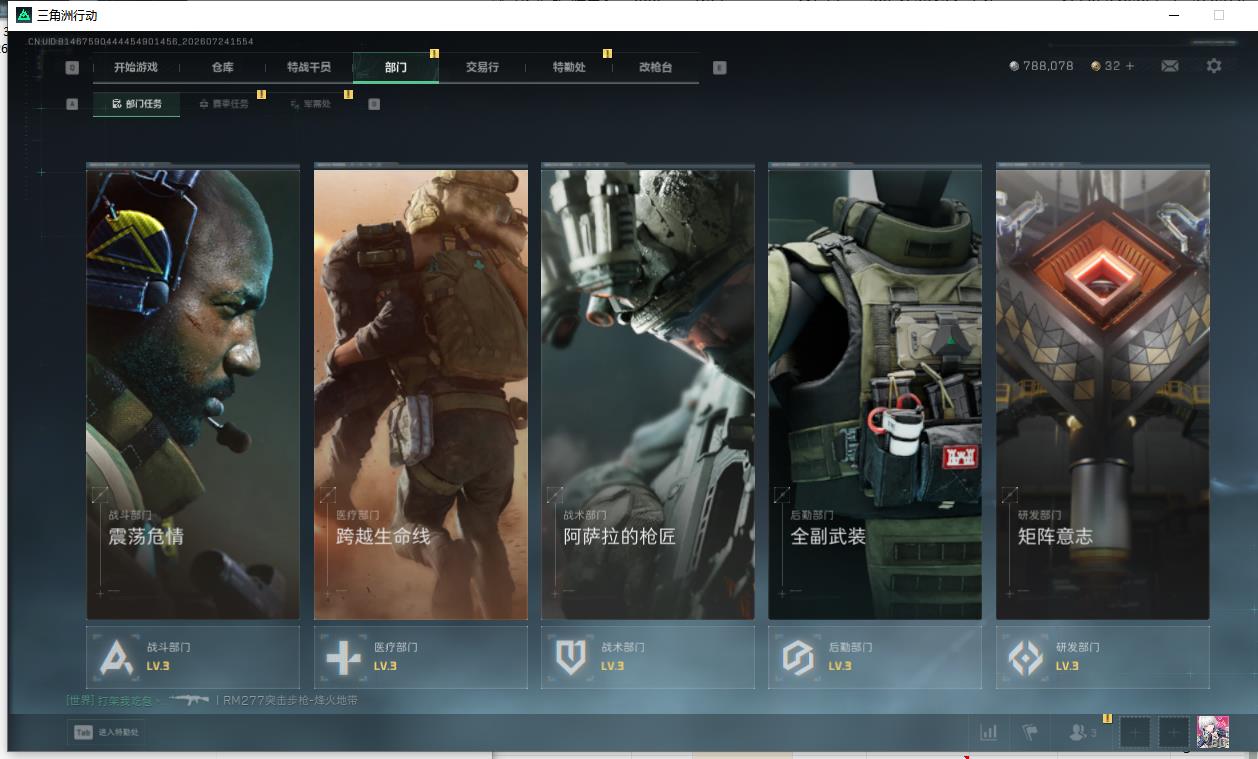Add more currency with the plus icon
1258x759 pixels.
(x=1130, y=66)
